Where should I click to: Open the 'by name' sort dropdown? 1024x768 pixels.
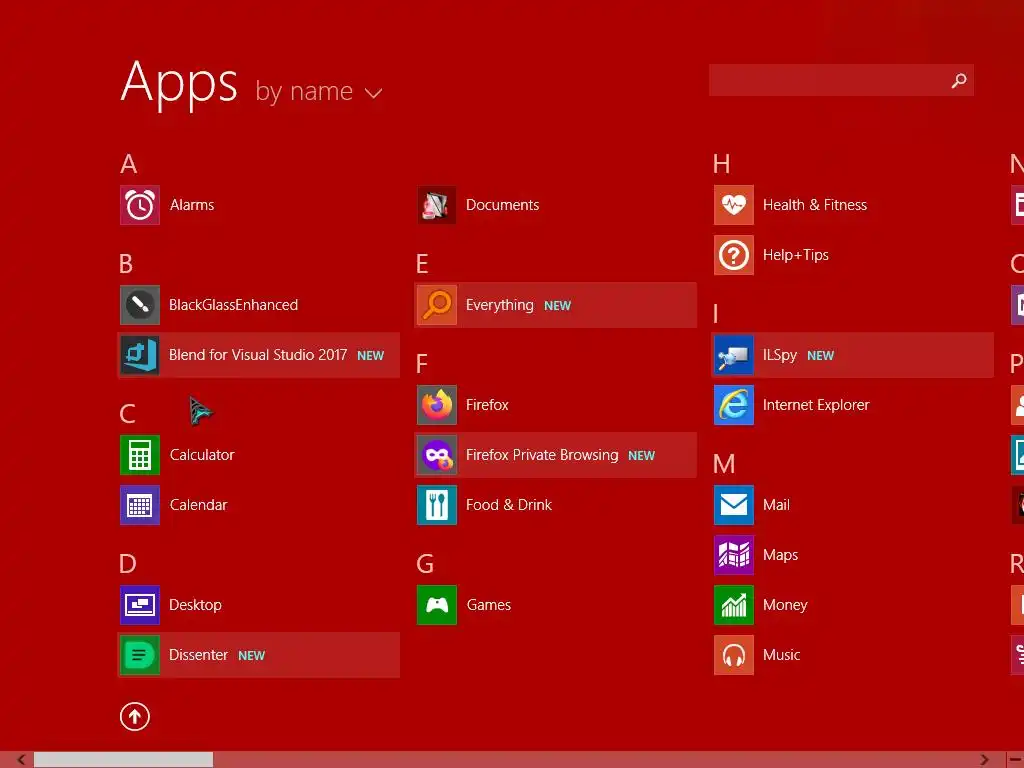click(319, 91)
